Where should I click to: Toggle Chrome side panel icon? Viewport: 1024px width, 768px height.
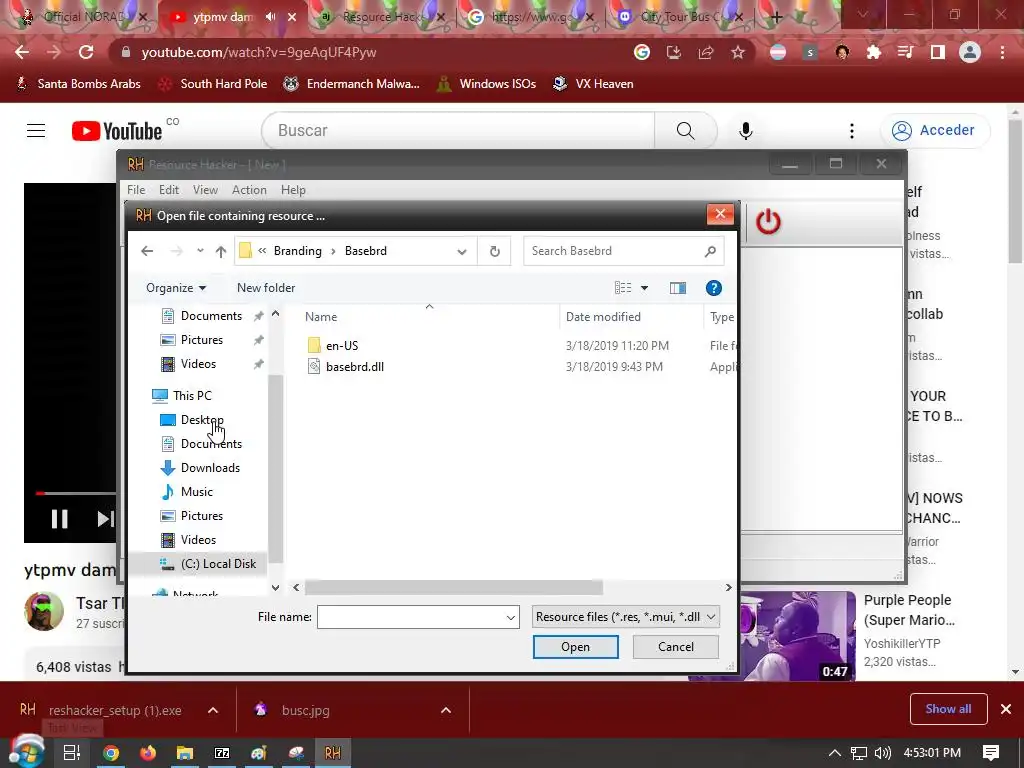tap(938, 52)
